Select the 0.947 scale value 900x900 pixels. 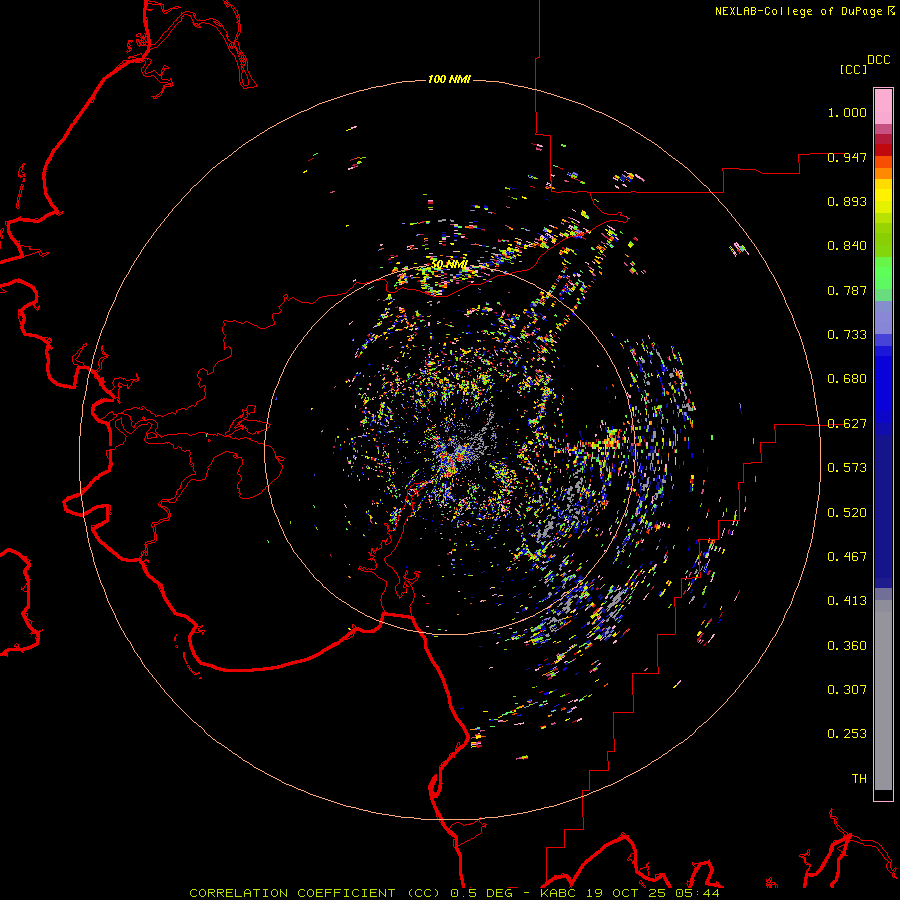point(847,157)
